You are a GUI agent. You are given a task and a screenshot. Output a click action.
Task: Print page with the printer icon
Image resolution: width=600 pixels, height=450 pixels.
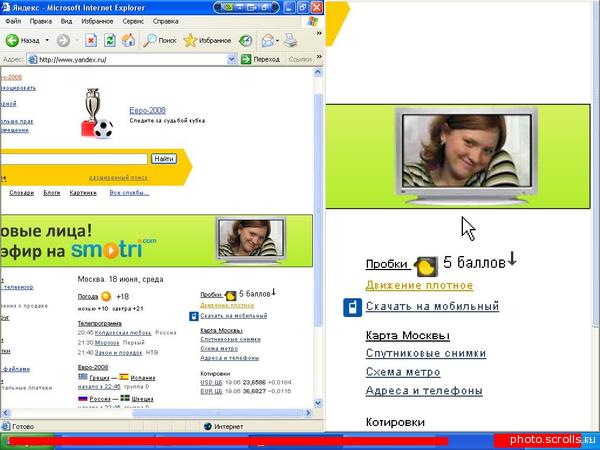click(x=290, y=40)
